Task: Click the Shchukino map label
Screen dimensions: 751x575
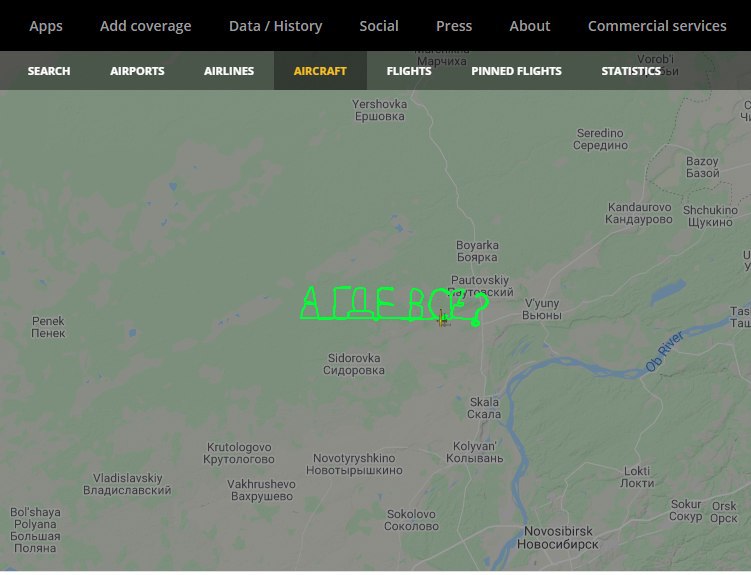Action: pos(710,216)
